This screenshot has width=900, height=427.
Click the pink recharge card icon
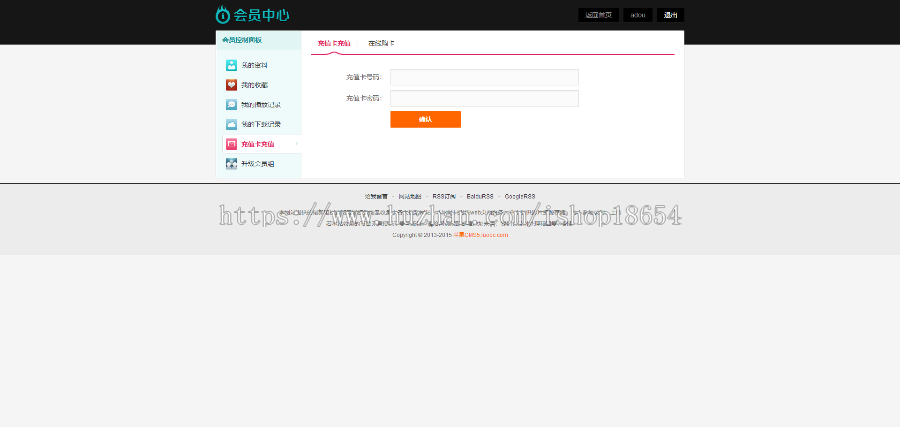coord(231,144)
